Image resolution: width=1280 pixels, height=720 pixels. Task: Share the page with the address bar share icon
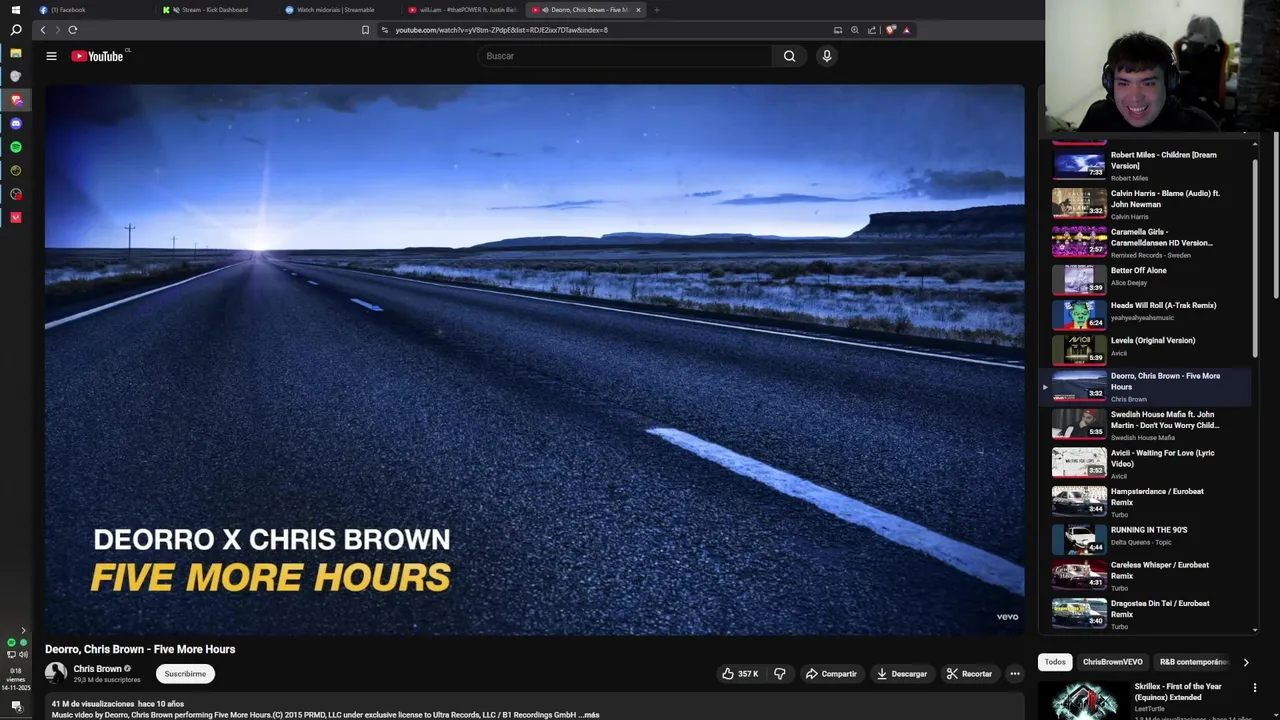point(871,30)
